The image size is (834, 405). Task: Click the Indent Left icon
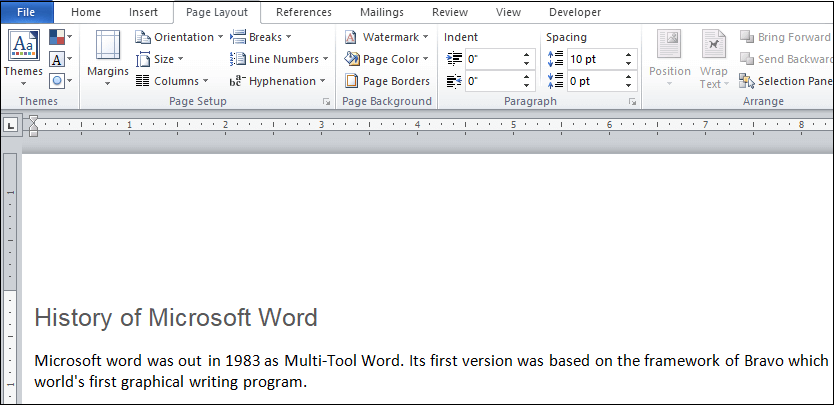(x=454, y=59)
